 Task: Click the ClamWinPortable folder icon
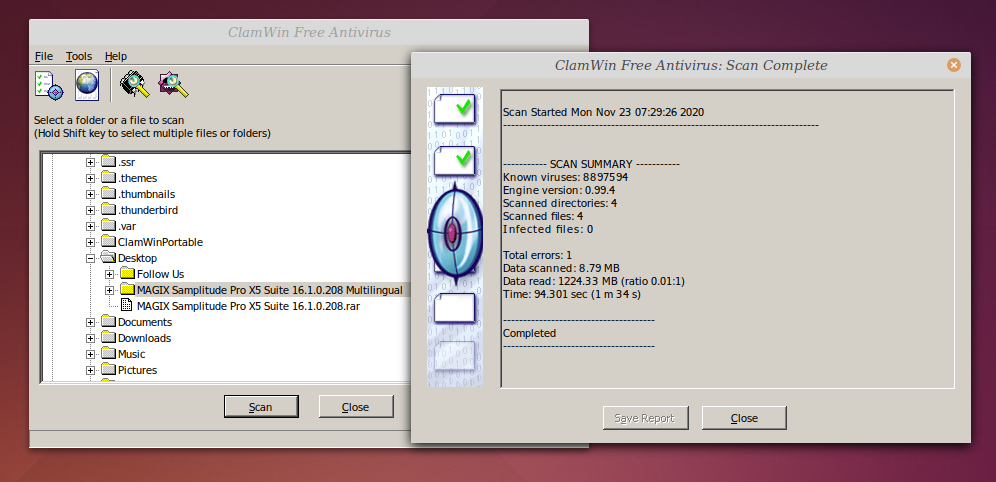click(x=109, y=242)
